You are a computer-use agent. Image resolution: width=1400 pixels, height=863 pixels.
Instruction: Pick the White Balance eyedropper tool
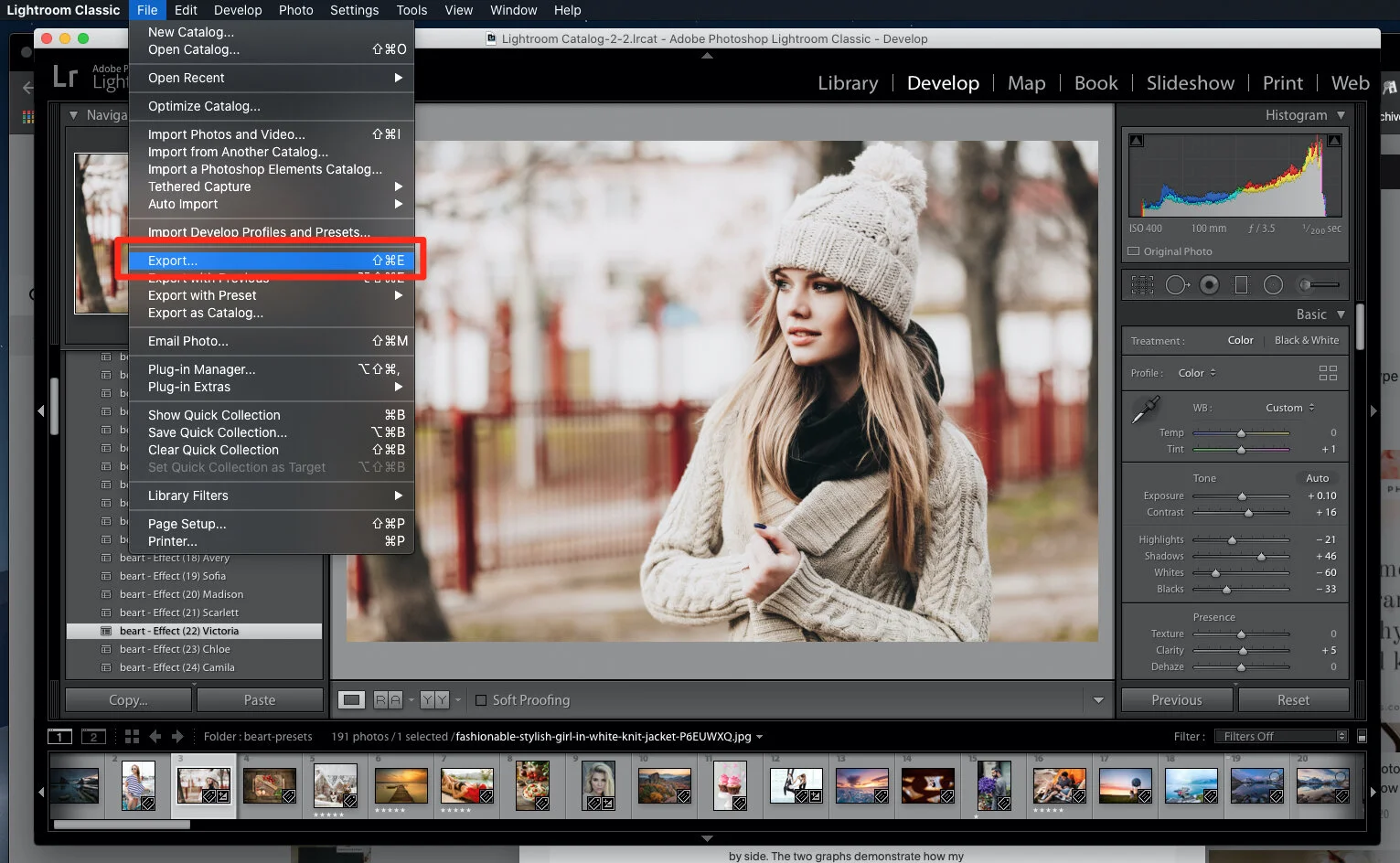pyautogui.click(x=1145, y=410)
